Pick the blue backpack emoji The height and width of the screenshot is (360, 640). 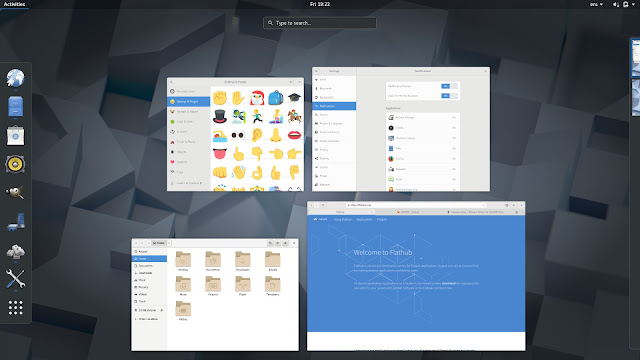[276, 98]
